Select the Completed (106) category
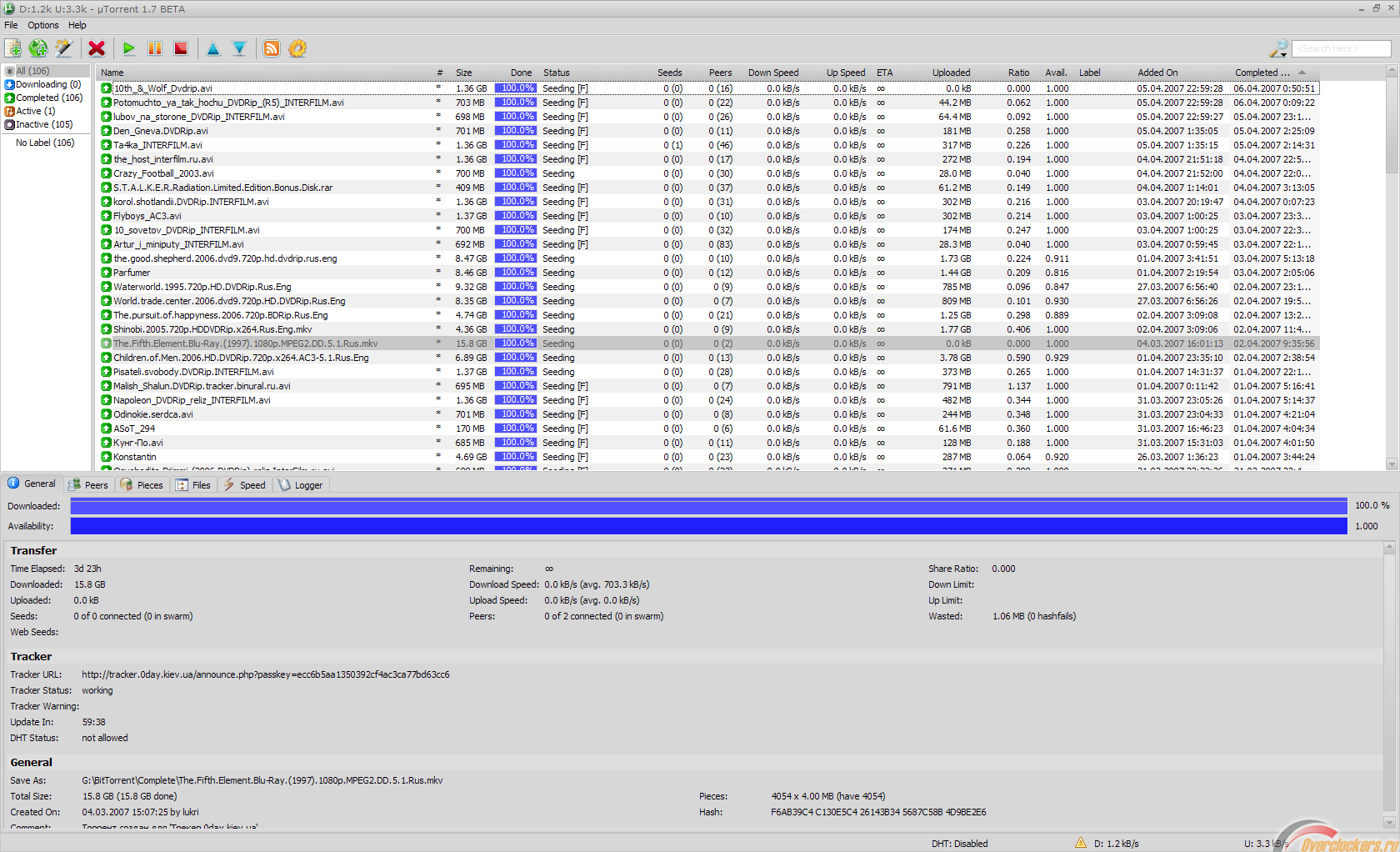The height and width of the screenshot is (852, 1400). [44, 98]
